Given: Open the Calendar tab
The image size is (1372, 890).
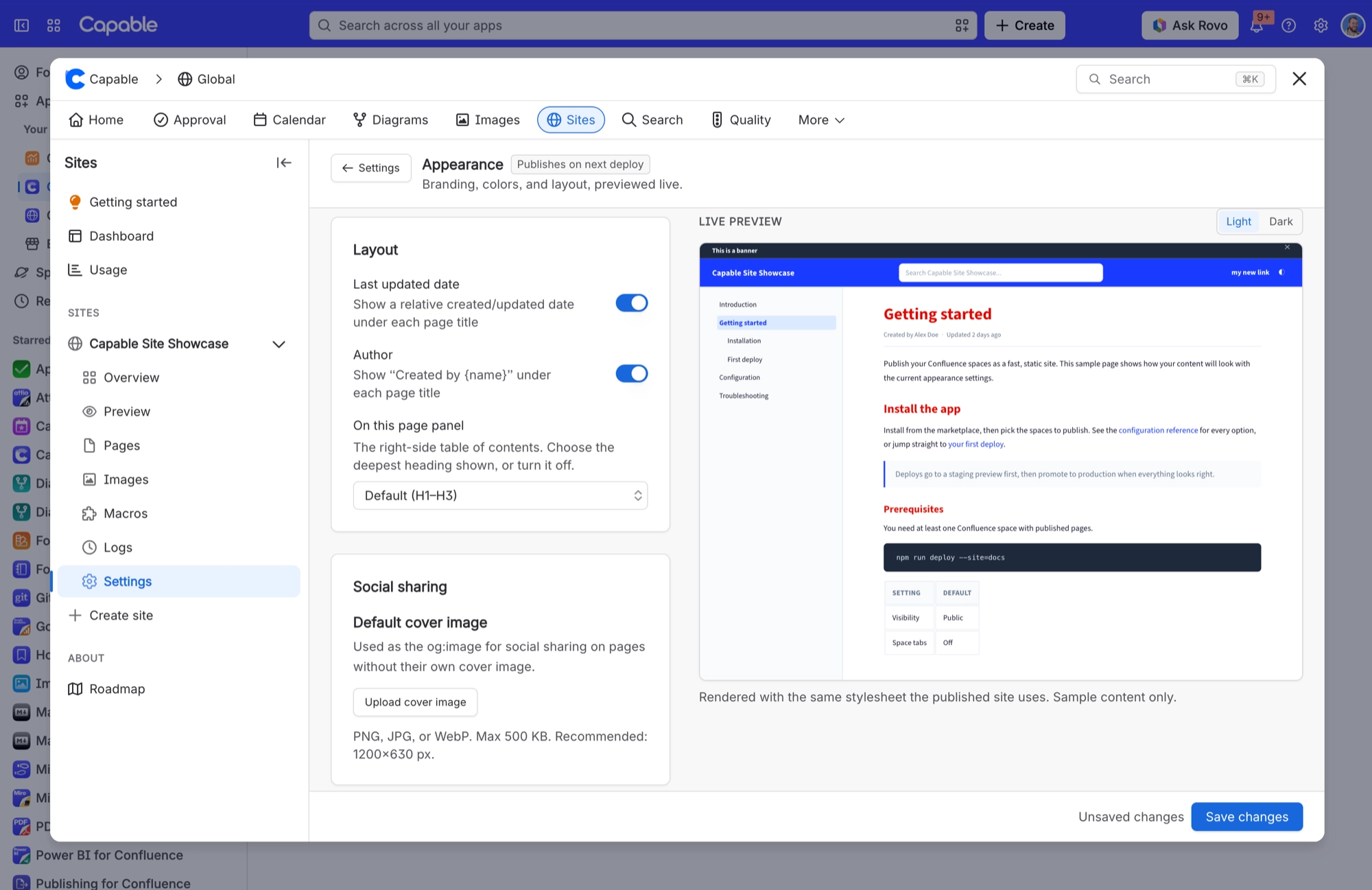Looking at the screenshot, I should pos(289,120).
